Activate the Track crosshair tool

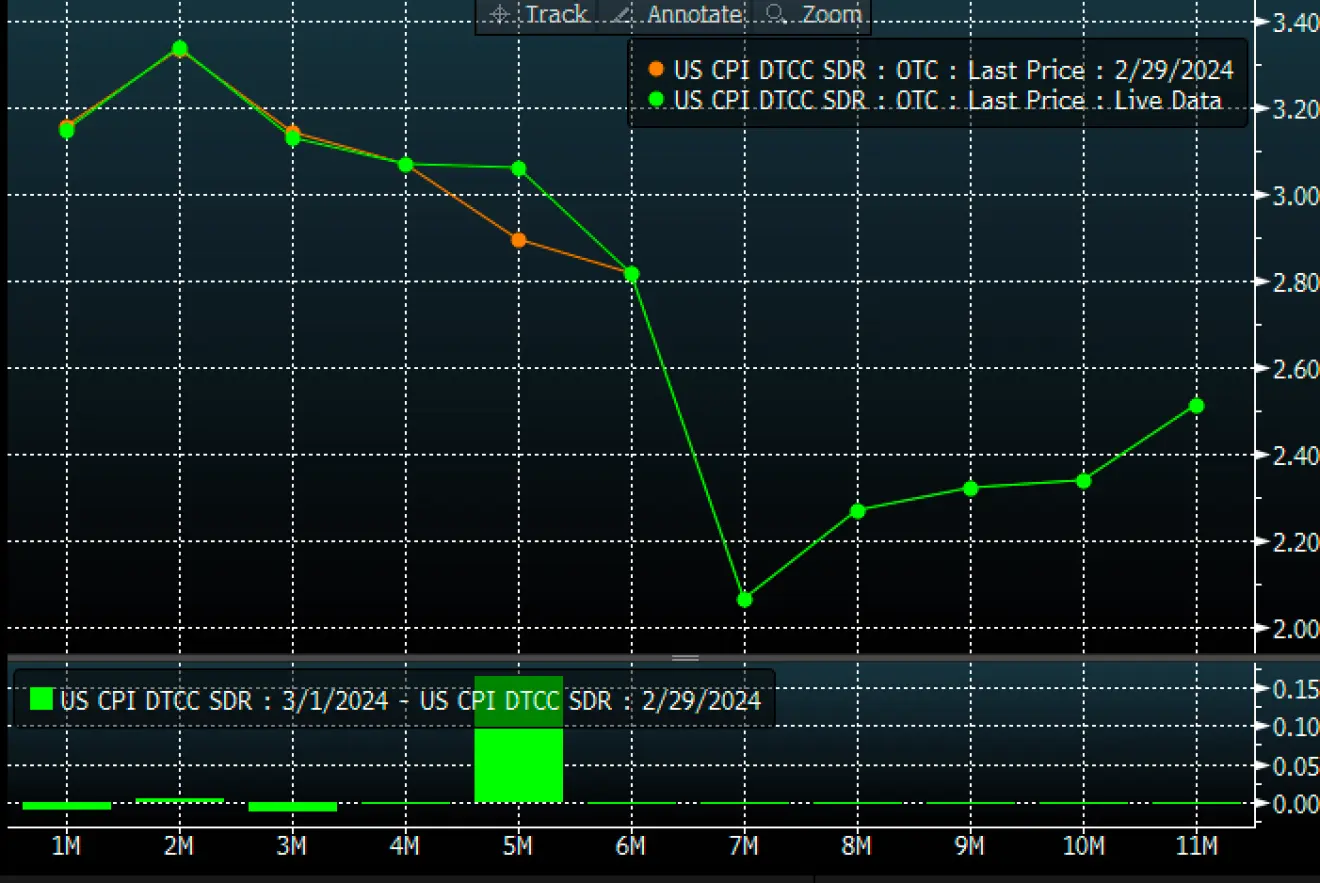coord(537,15)
